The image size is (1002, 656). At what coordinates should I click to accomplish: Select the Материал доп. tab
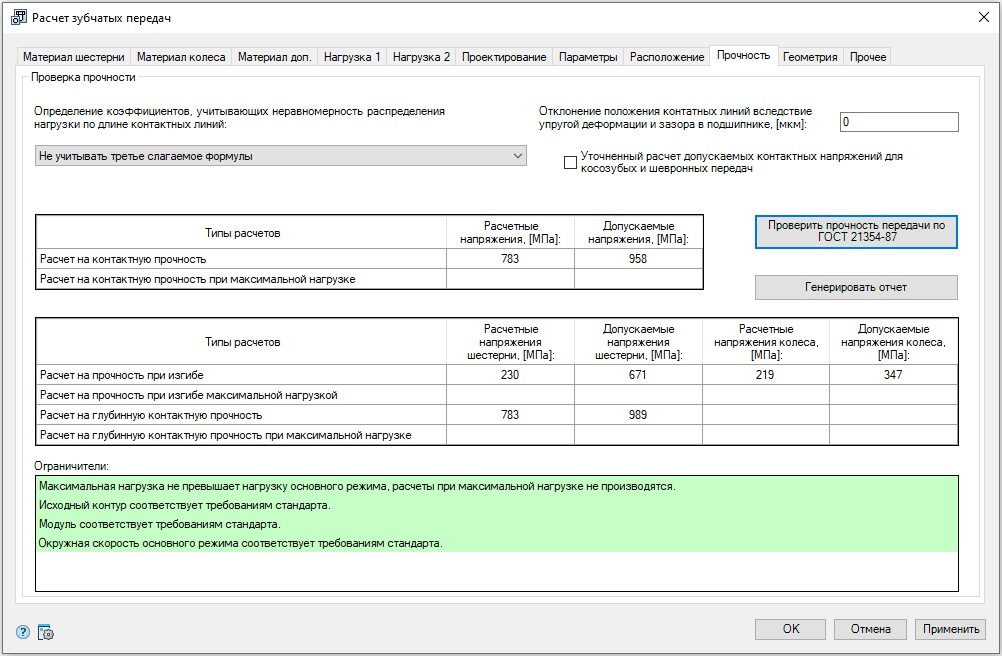(x=274, y=57)
